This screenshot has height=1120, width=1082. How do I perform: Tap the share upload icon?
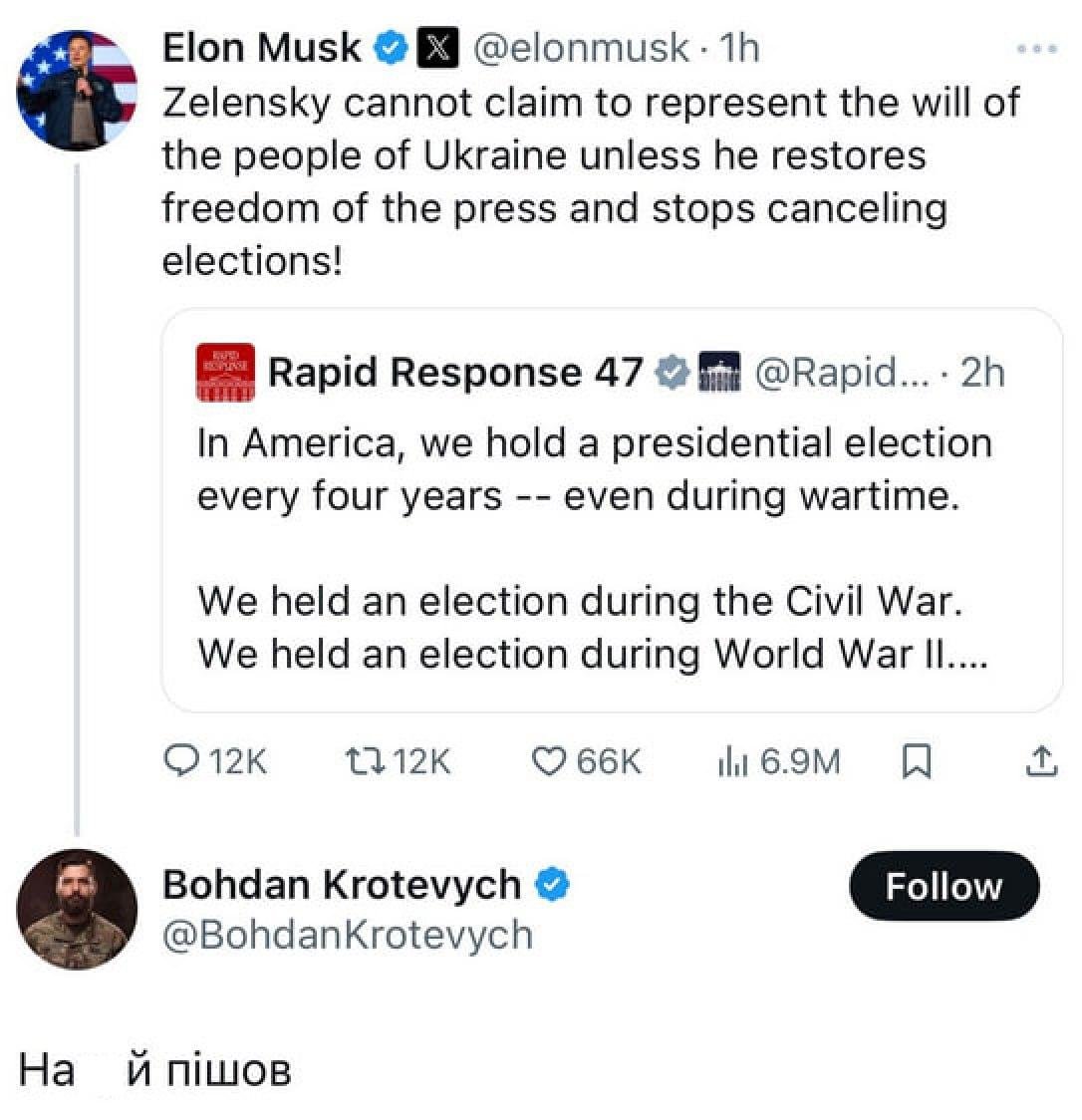(1040, 762)
